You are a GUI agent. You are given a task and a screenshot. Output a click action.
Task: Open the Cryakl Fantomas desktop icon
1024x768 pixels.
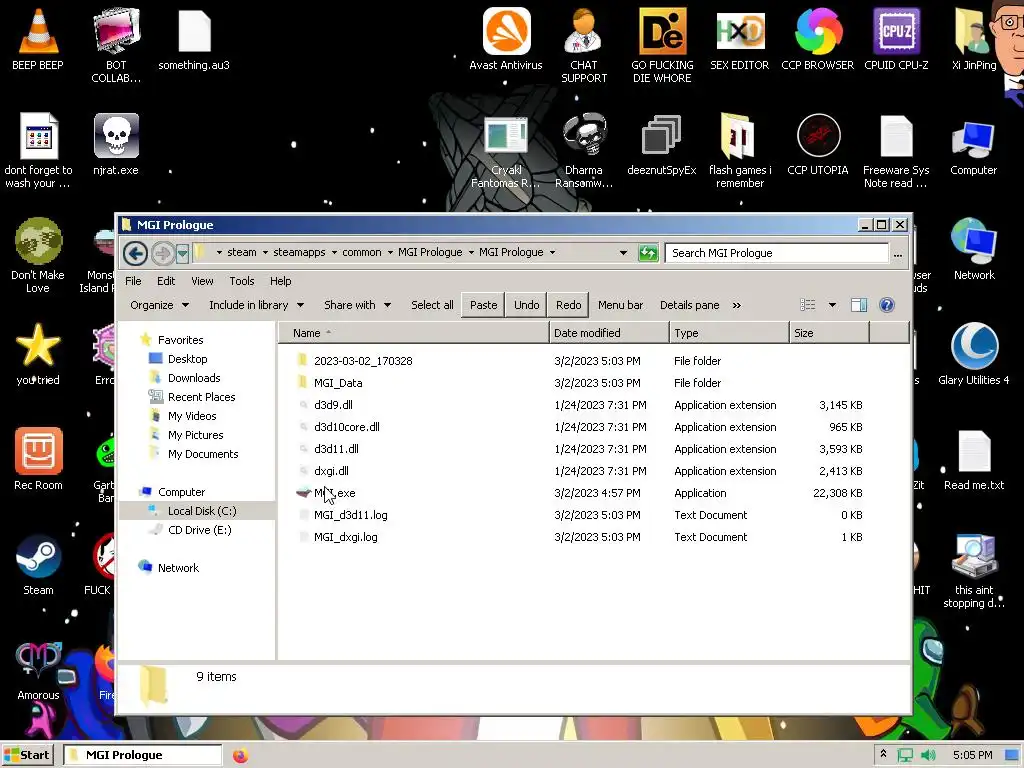506,151
